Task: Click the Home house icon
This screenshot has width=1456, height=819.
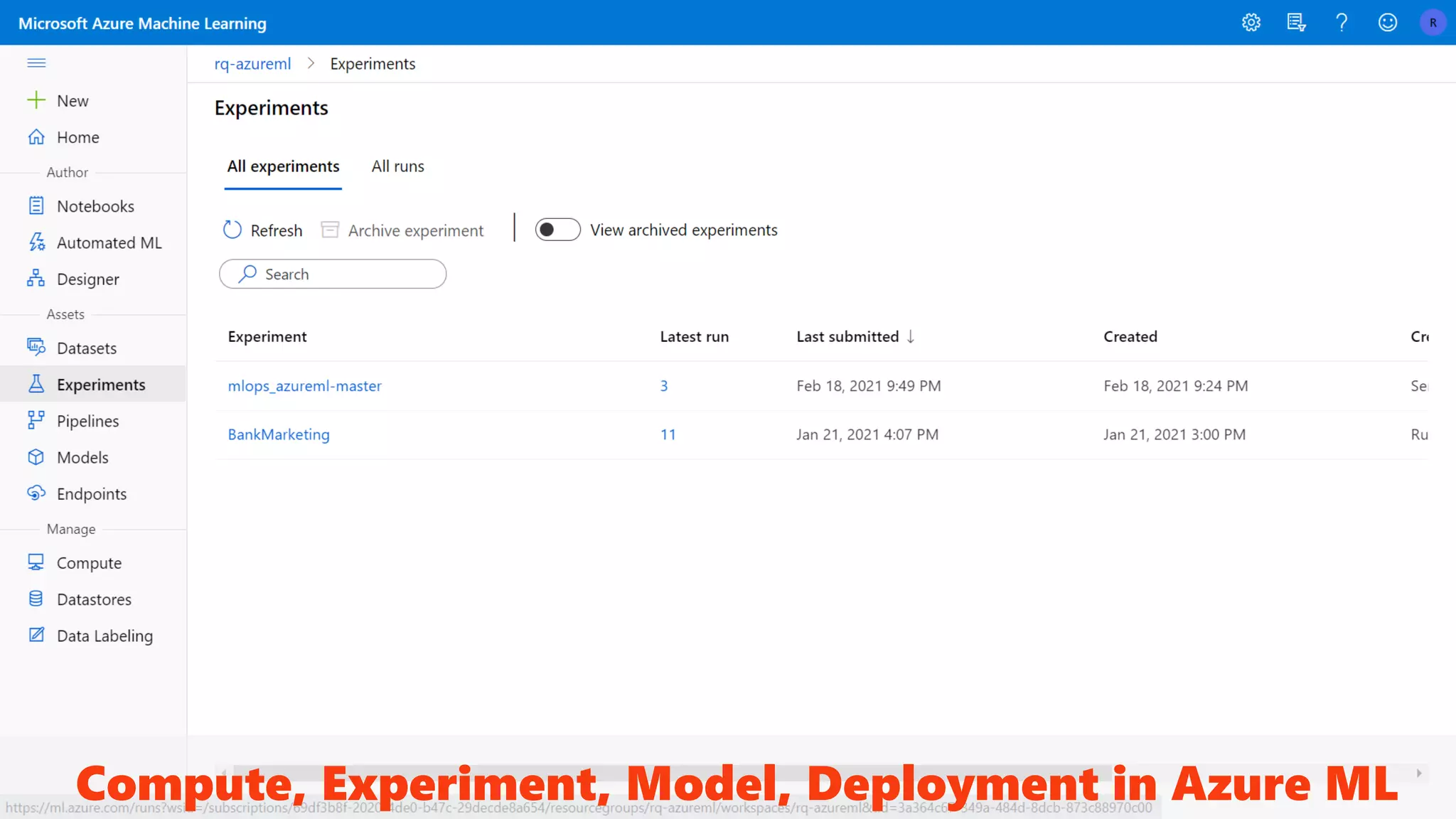Action: [x=36, y=136]
